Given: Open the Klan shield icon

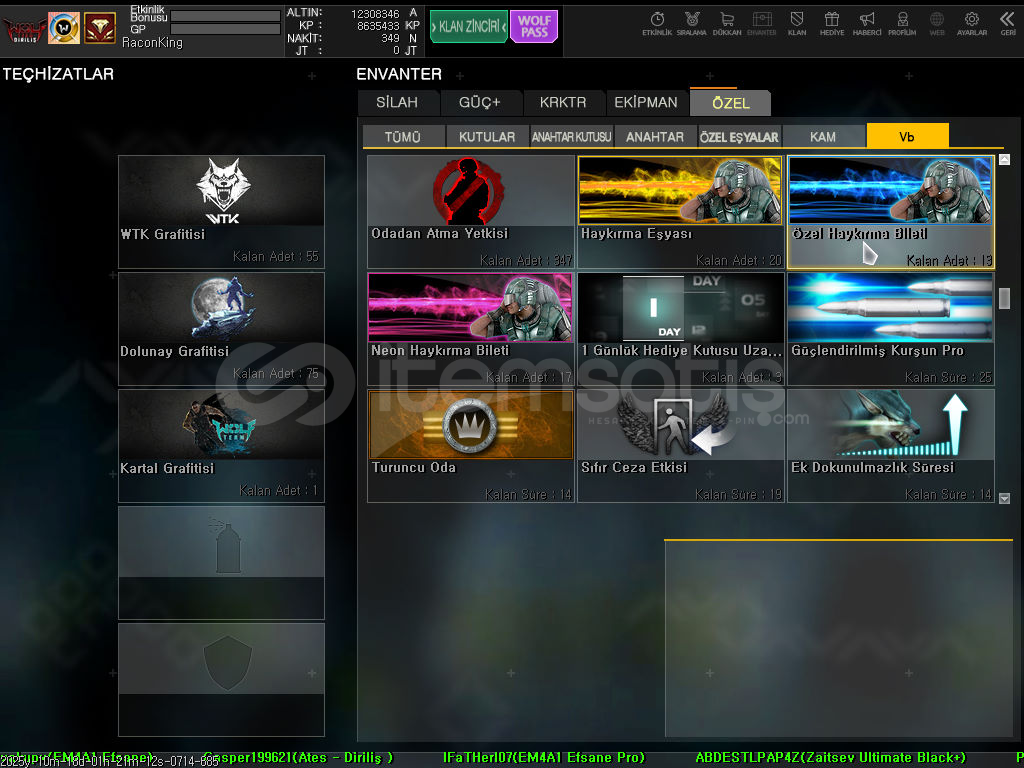Looking at the screenshot, I should tap(797, 24).
